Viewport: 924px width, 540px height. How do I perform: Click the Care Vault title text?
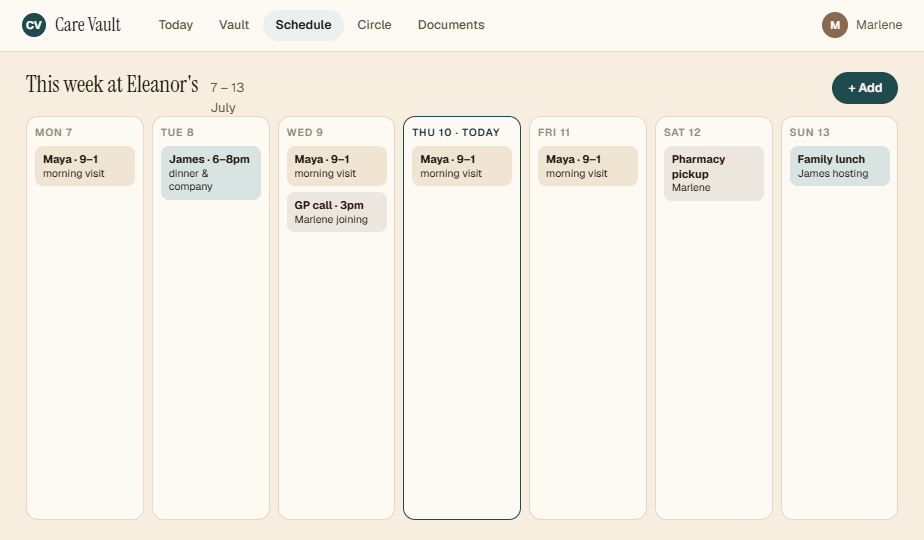coord(88,25)
